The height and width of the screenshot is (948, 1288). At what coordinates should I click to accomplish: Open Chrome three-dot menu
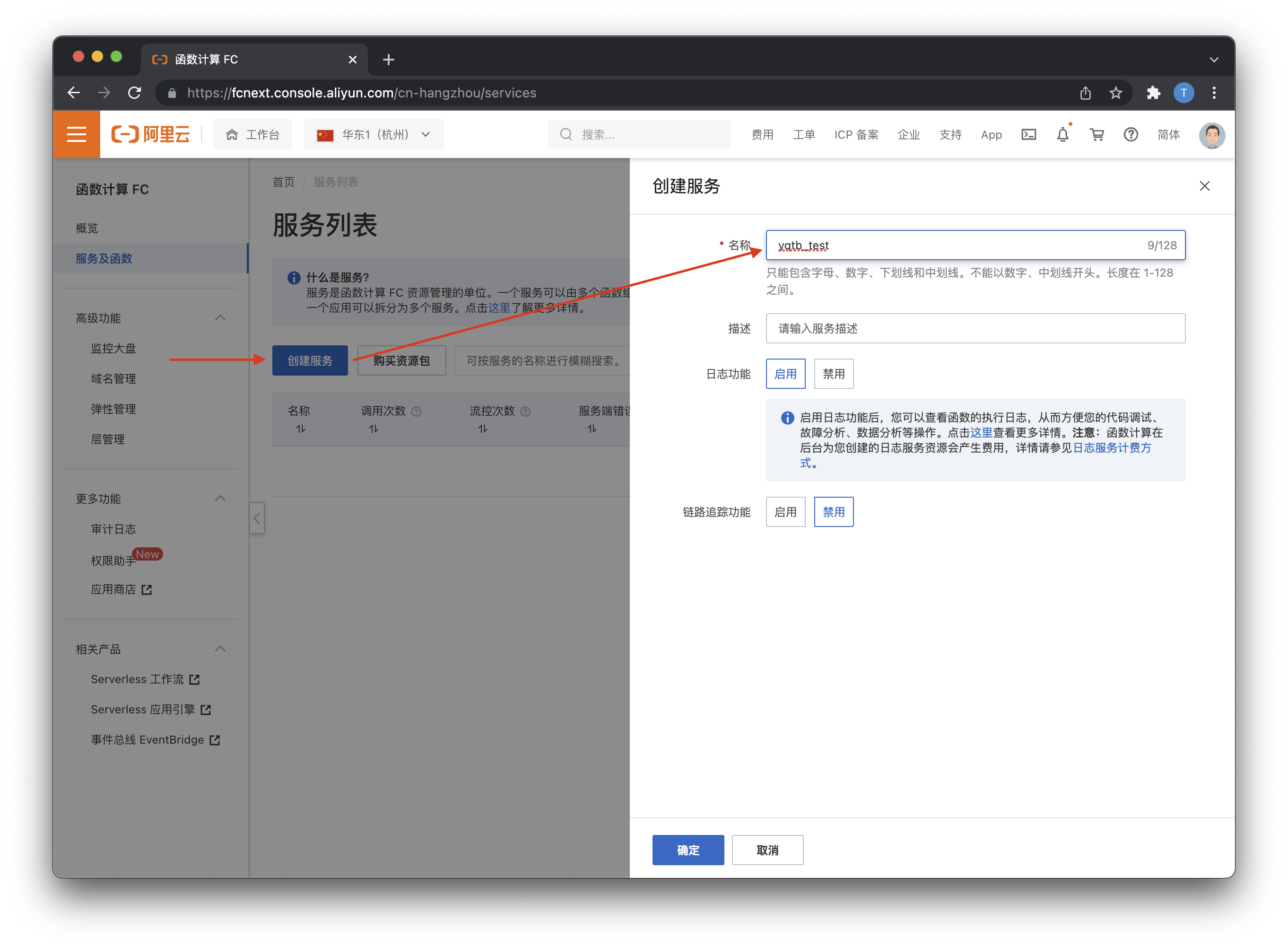[1213, 92]
